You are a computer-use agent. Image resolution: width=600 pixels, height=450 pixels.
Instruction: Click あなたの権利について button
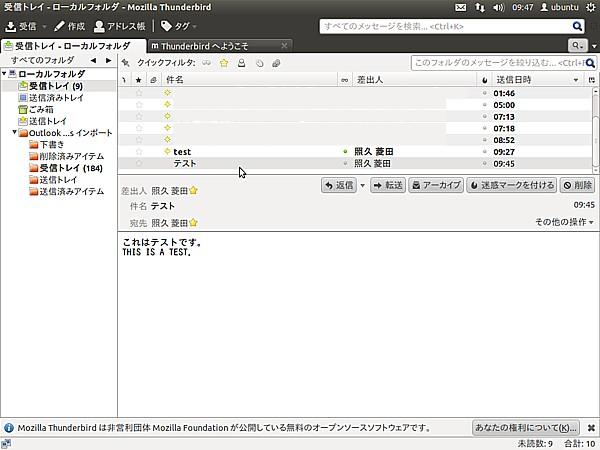(526, 427)
